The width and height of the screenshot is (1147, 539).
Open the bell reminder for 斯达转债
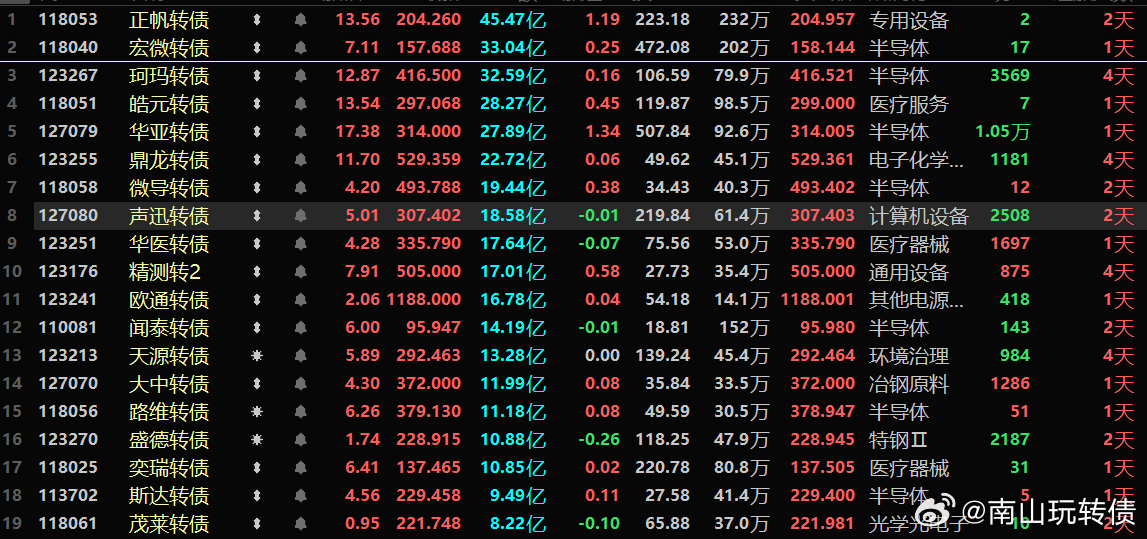coord(300,496)
